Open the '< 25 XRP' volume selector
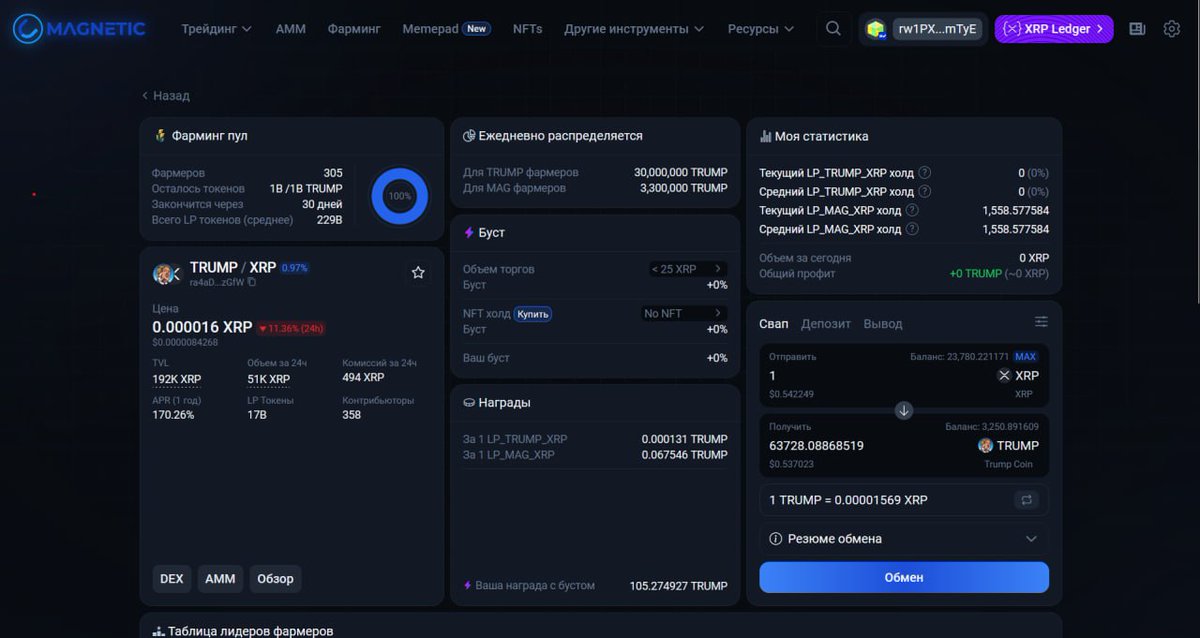Viewport: 1200px width, 638px height. point(687,269)
